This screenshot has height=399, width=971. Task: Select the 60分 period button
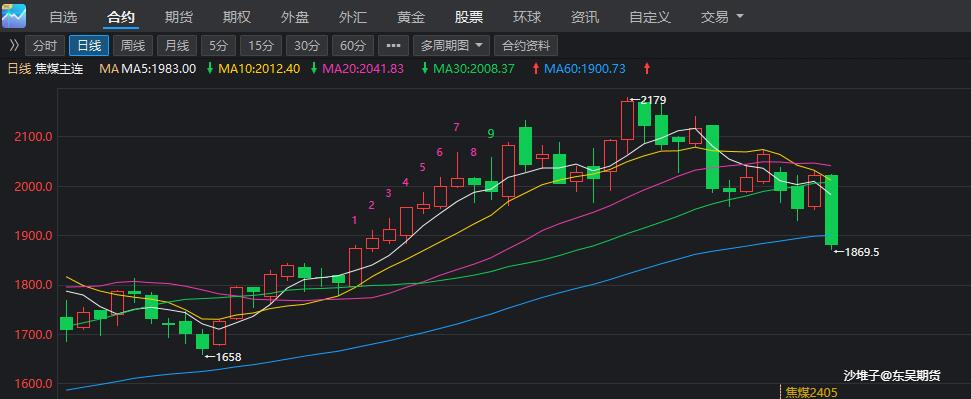(353, 45)
